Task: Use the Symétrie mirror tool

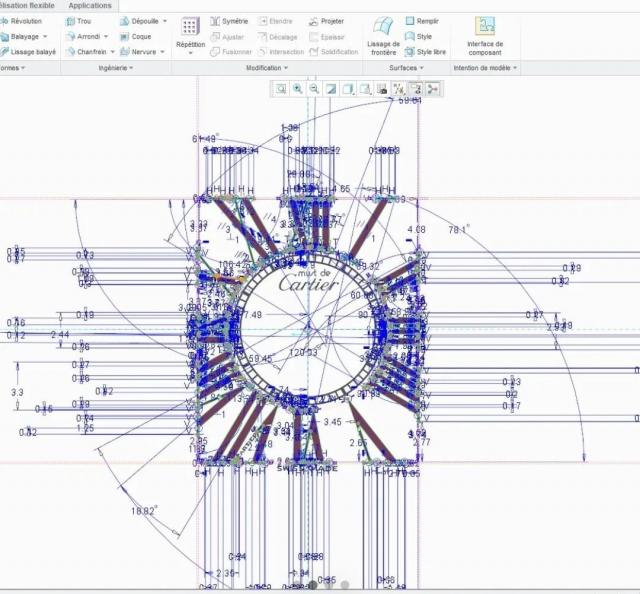Action: click(x=229, y=21)
